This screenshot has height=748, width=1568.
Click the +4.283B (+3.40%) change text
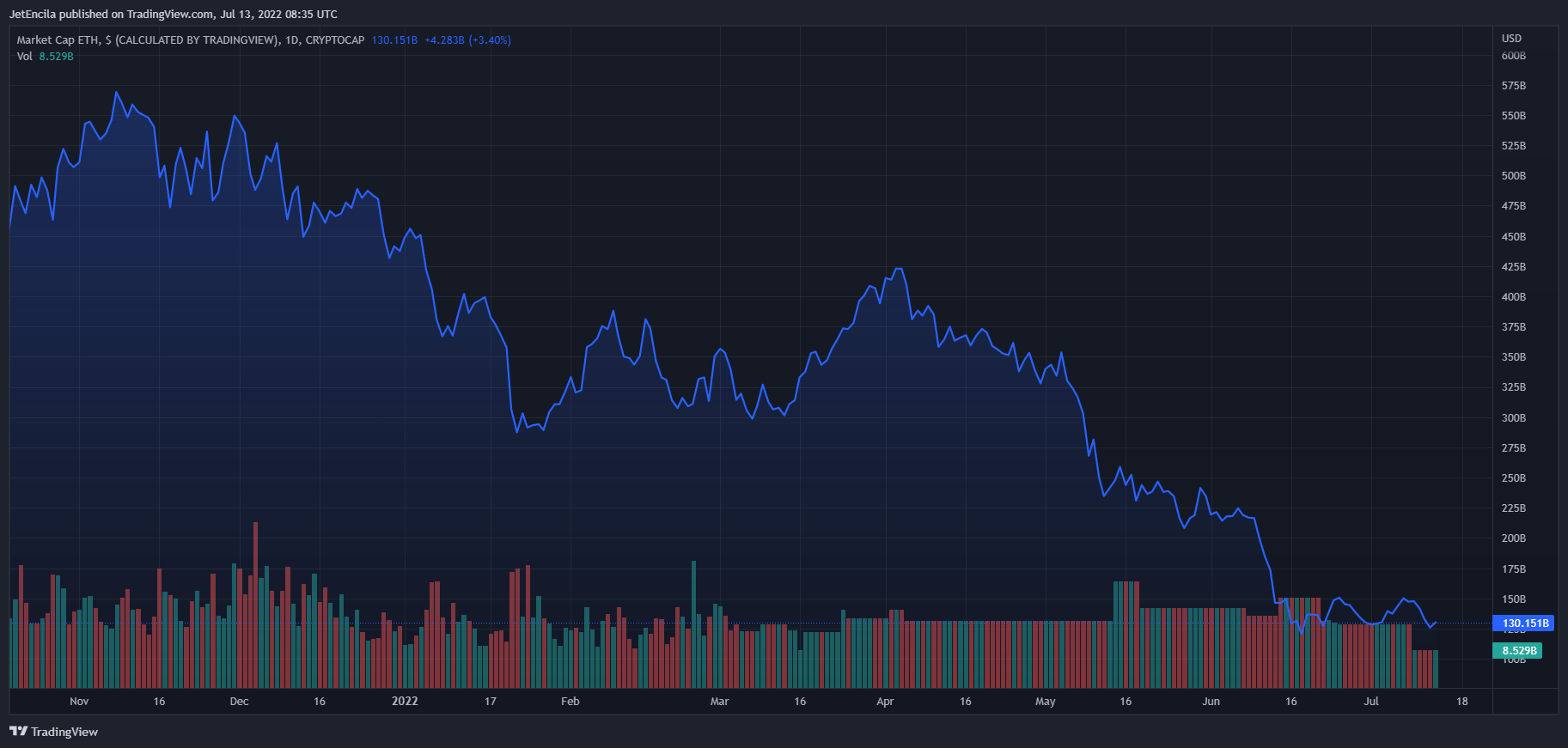pyautogui.click(x=467, y=40)
